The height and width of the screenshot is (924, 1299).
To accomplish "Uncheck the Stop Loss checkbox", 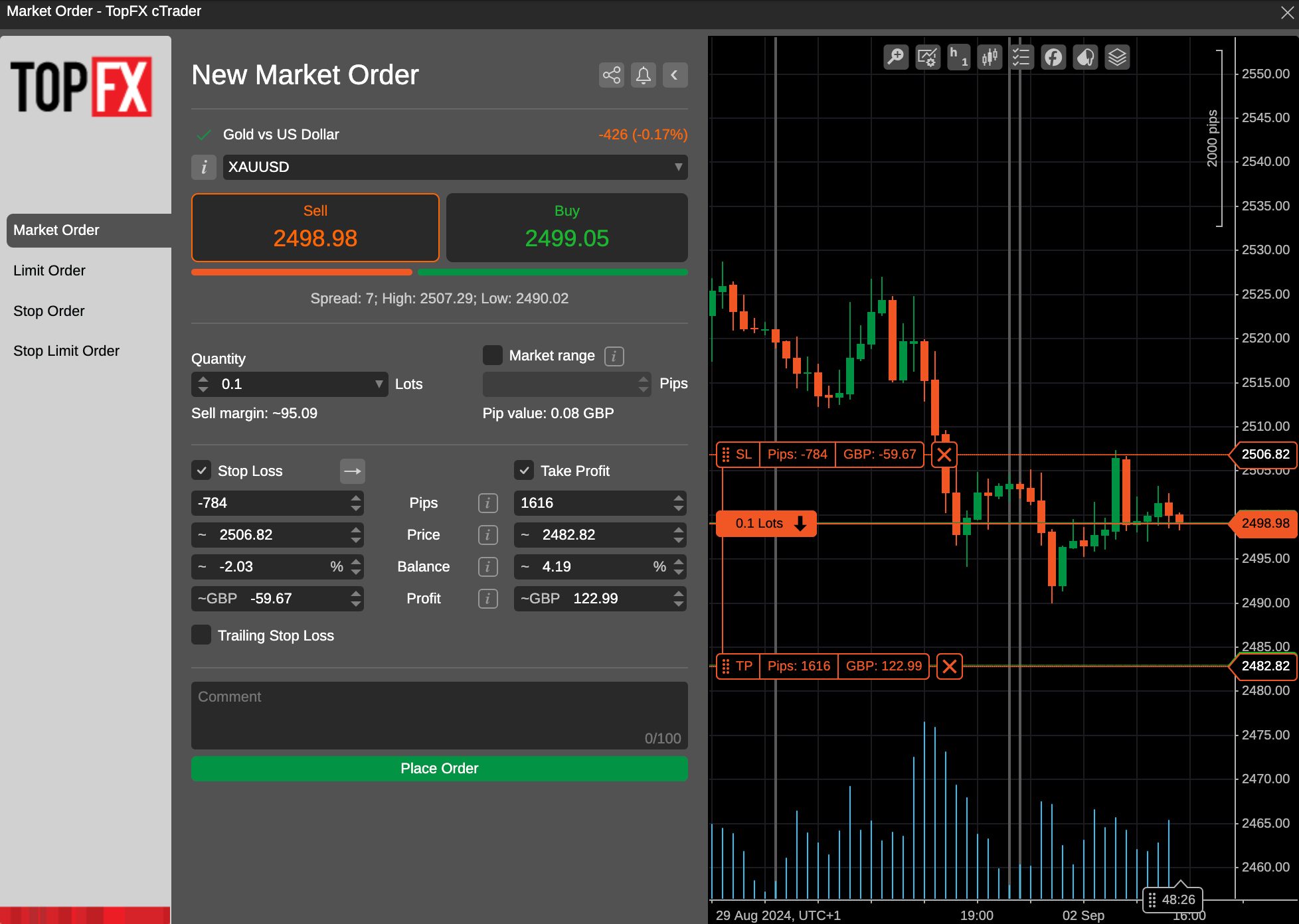I will (201, 471).
